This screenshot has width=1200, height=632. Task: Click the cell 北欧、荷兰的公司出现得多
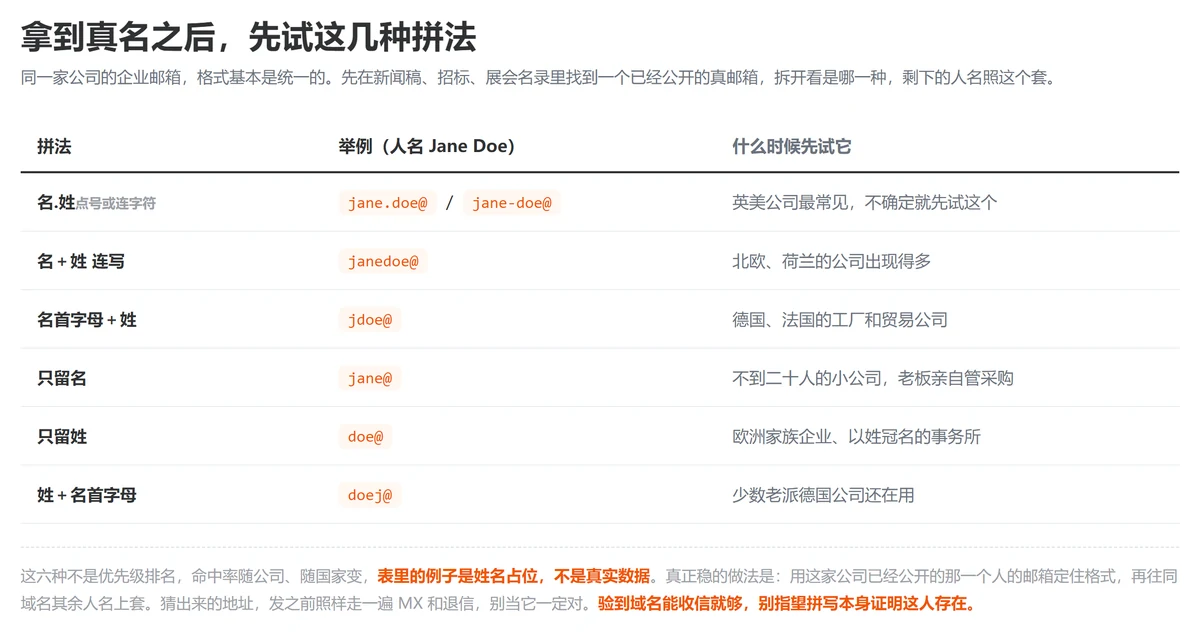(x=832, y=261)
